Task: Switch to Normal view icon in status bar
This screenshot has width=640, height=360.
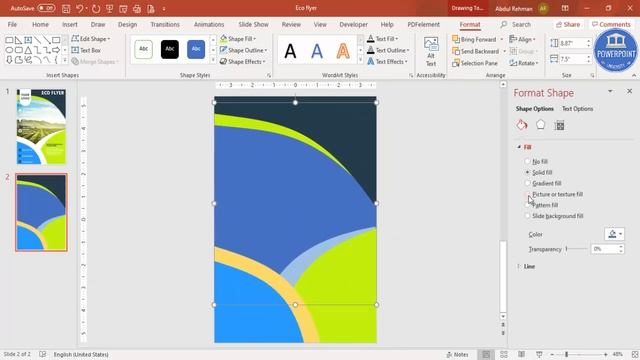Action: (x=486, y=354)
